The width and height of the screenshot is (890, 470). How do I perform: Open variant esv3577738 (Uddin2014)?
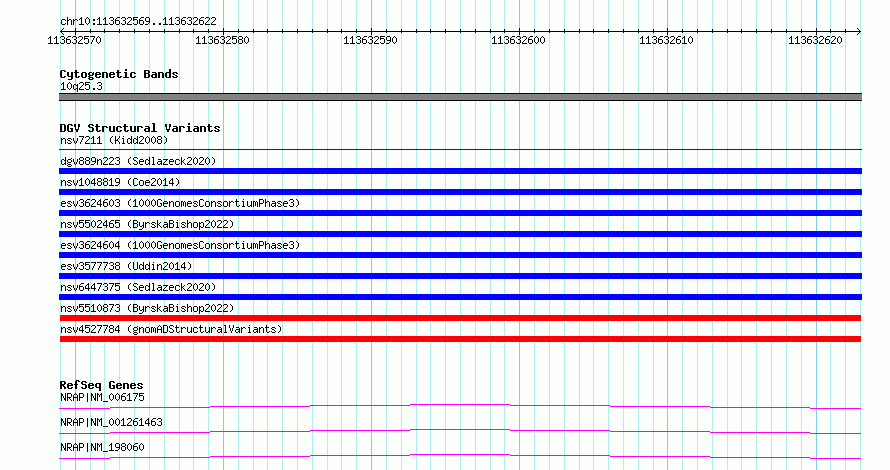coord(126,266)
